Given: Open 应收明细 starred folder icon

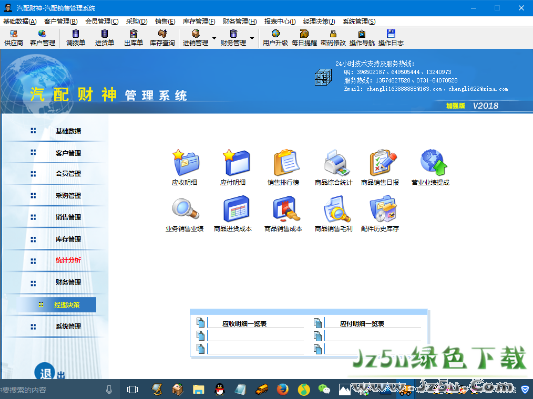Looking at the screenshot, I should (x=185, y=162).
